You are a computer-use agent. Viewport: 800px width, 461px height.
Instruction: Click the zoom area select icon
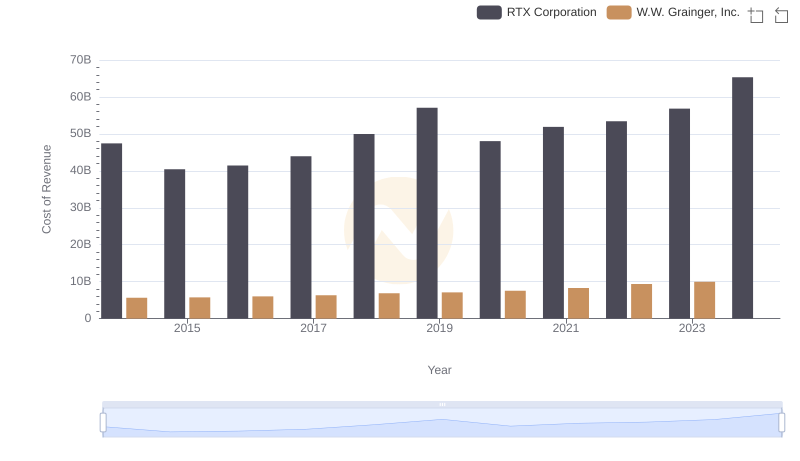click(x=756, y=15)
